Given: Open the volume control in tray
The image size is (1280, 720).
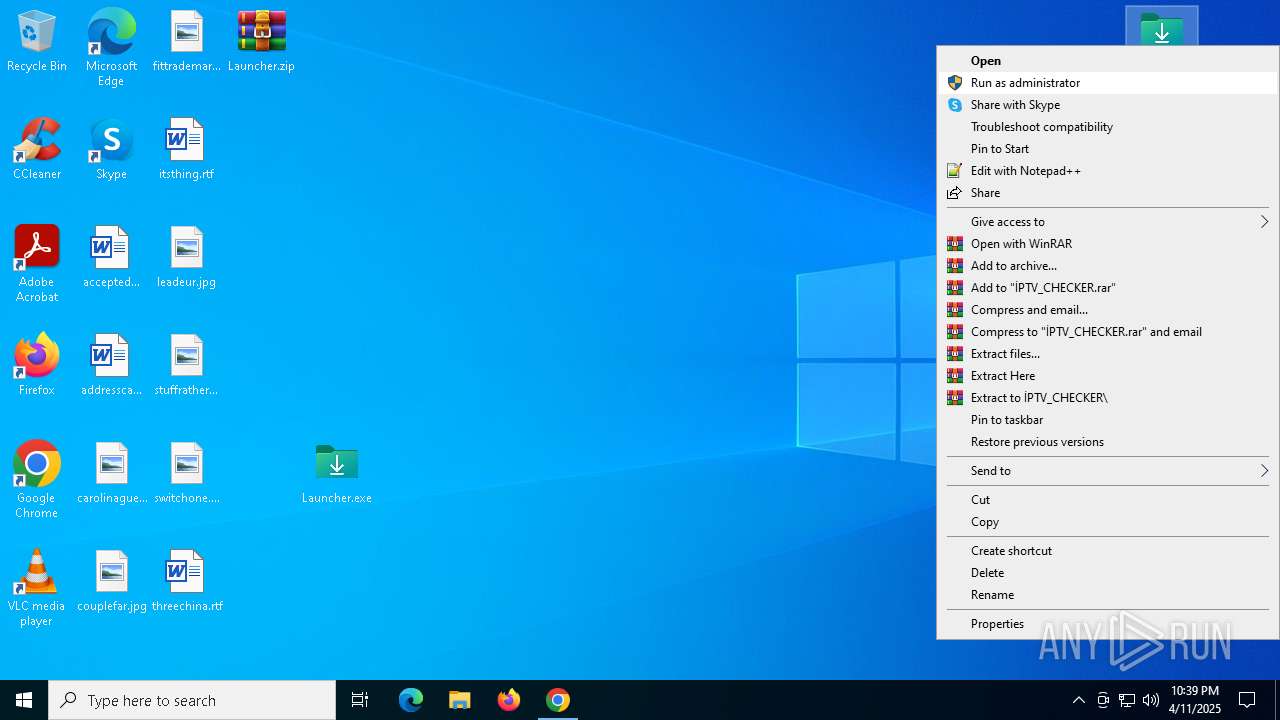Looking at the screenshot, I should pyautogui.click(x=1150, y=700).
